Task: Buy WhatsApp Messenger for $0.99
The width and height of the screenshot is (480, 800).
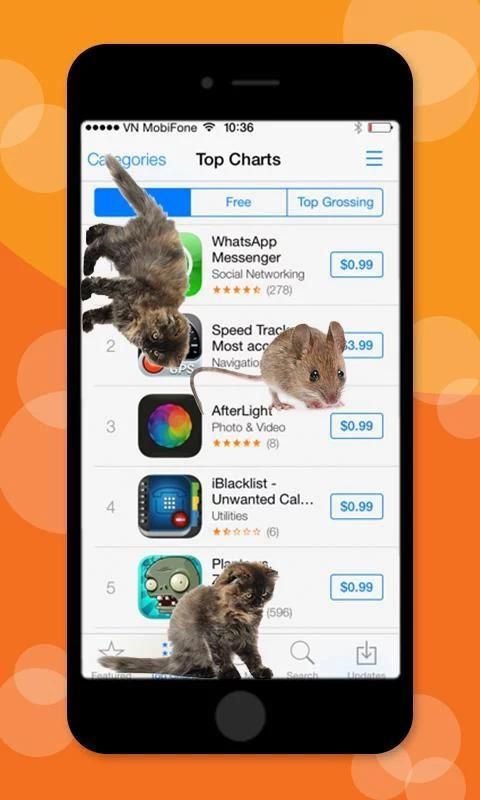Action: pyautogui.click(x=357, y=265)
